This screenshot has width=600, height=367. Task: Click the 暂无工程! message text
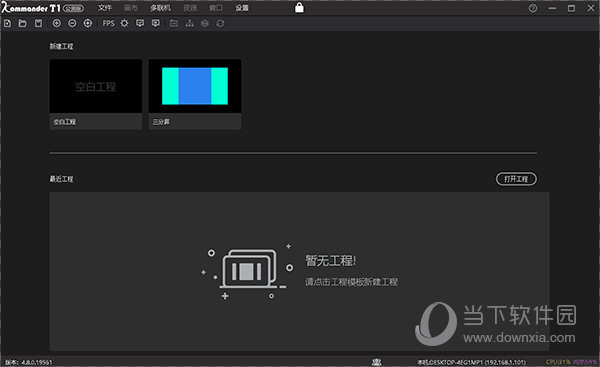(331, 261)
